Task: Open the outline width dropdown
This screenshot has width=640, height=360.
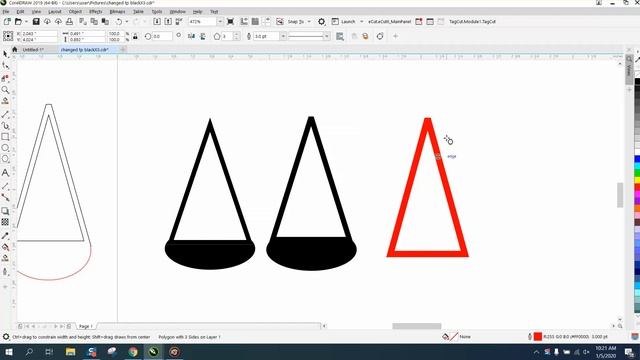Action: pyautogui.click(x=283, y=36)
